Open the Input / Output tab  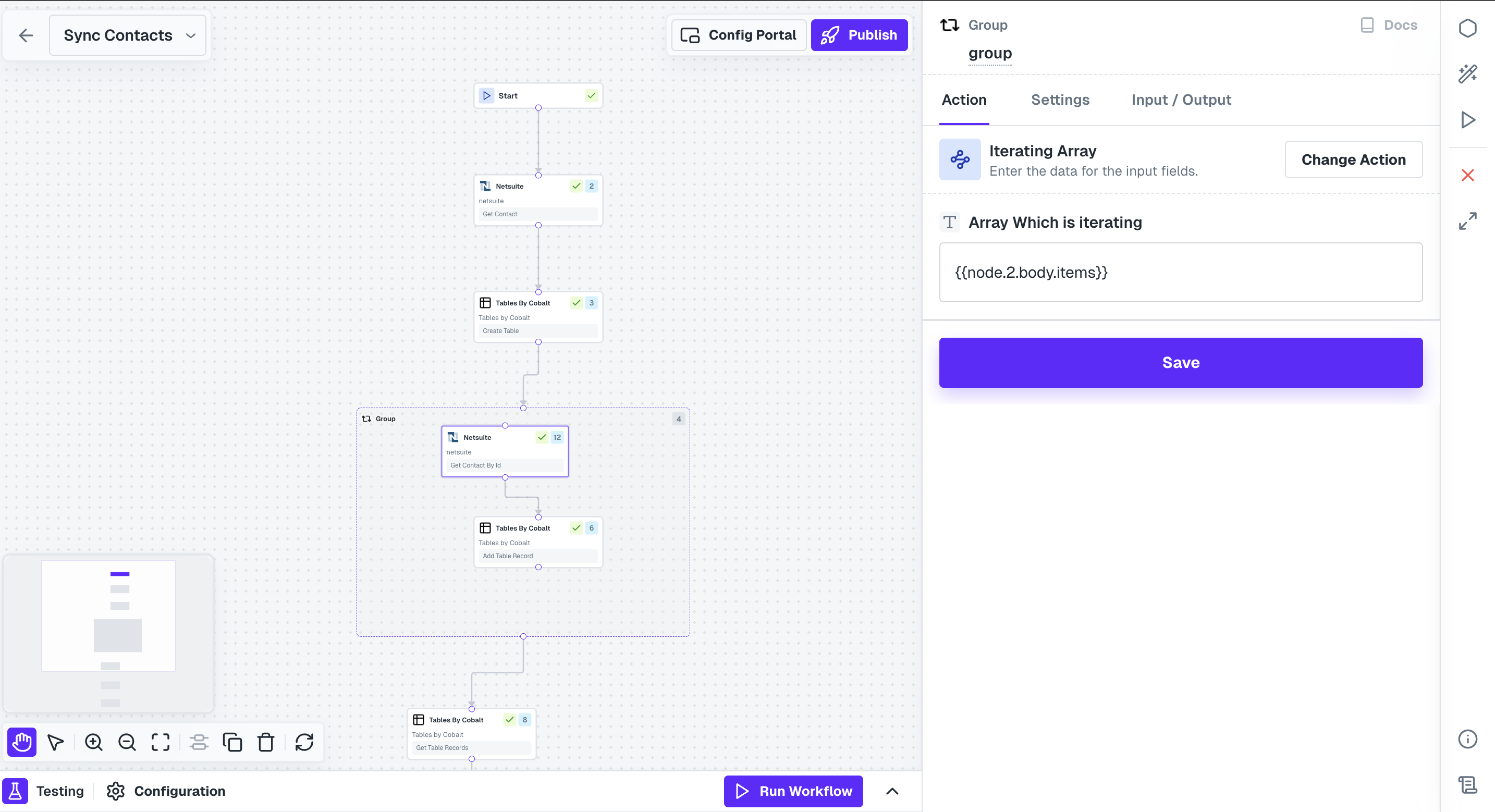[x=1181, y=99]
